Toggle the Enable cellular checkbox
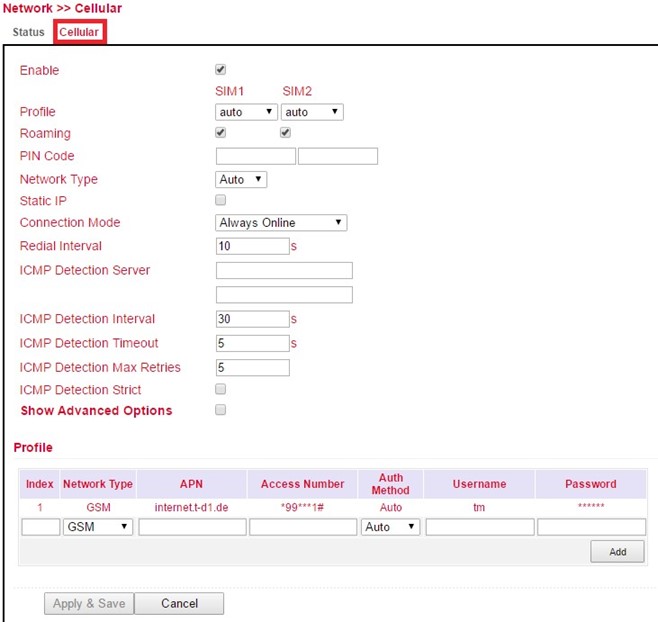Screen dimensions: 658x622 point(220,70)
